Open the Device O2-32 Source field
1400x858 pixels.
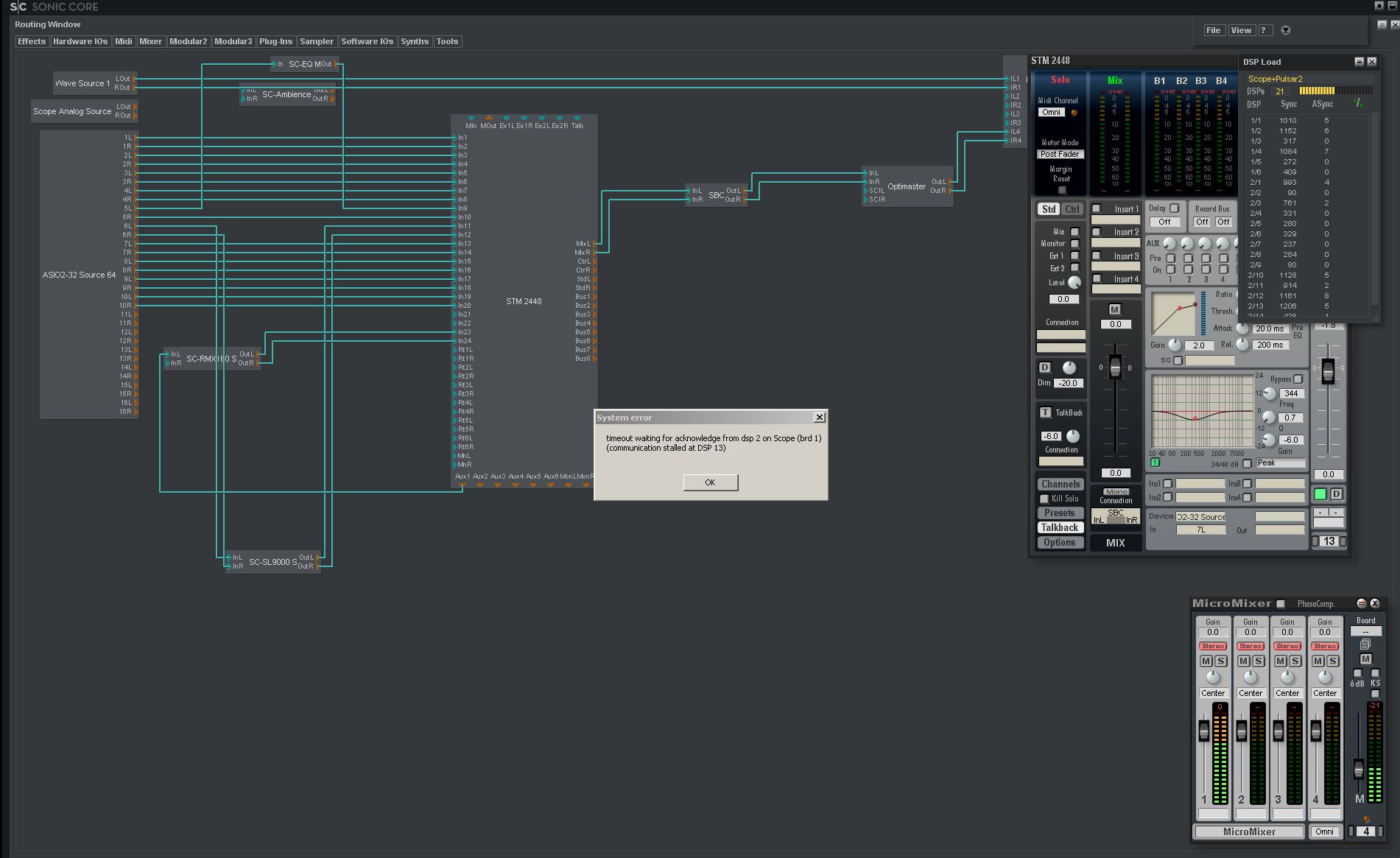[x=1200, y=516]
